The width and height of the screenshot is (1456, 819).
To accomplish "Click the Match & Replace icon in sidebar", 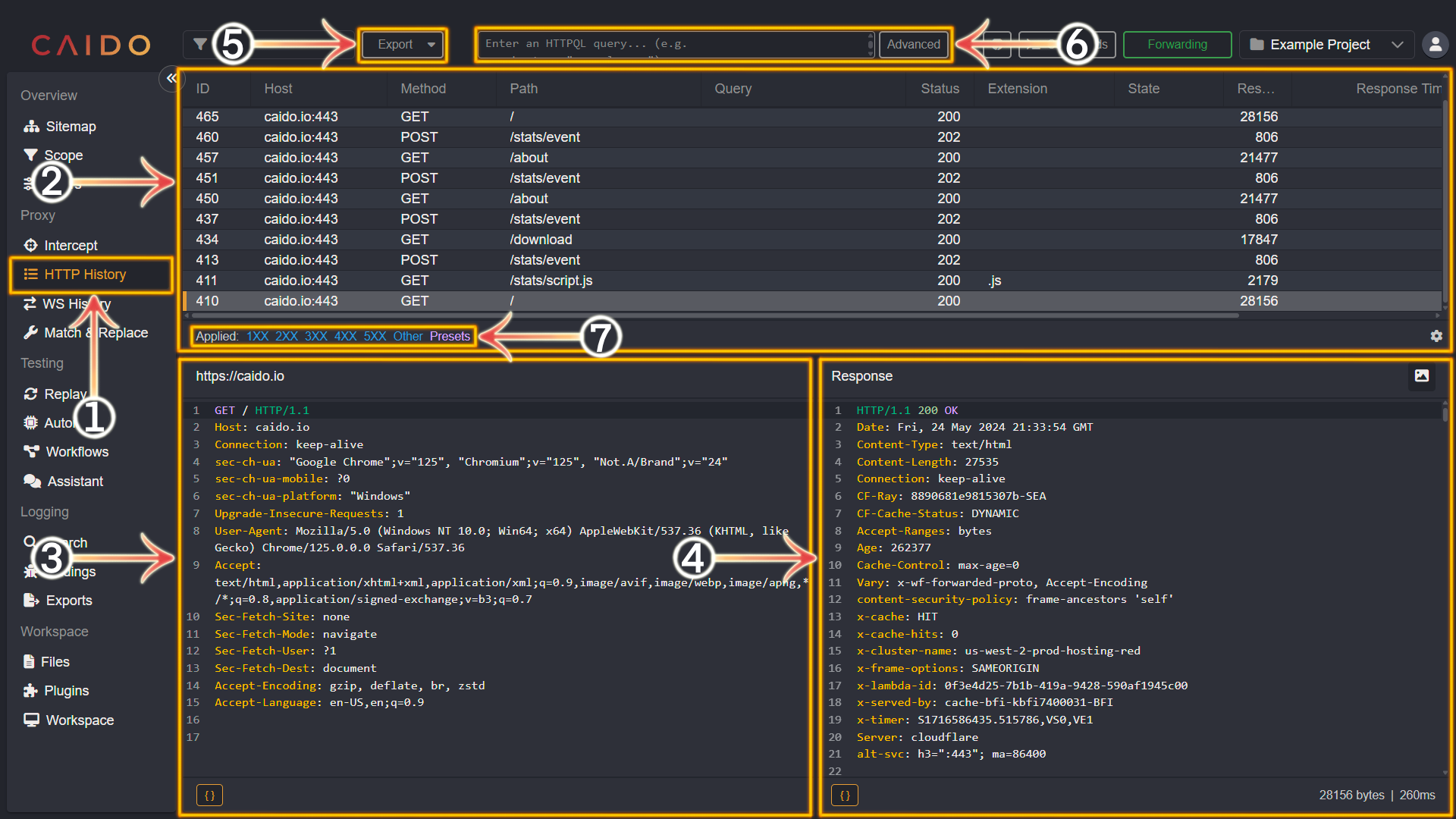I will pyautogui.click(x=30, y=333).
